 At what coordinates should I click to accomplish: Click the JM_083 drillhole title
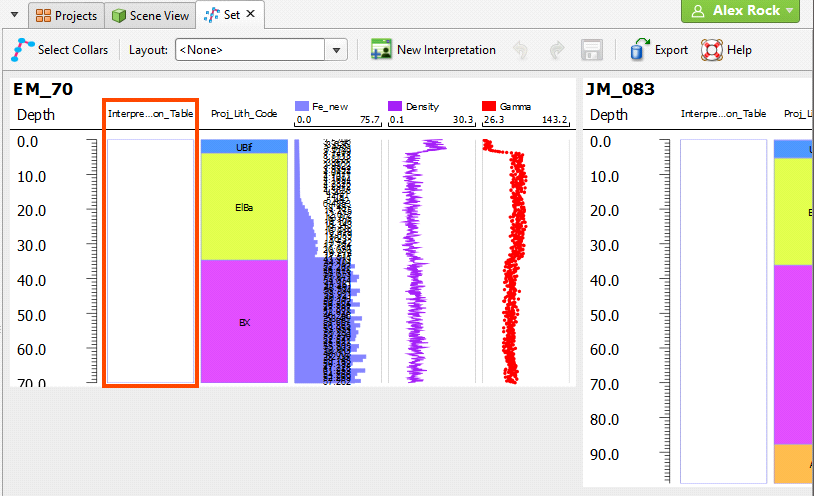tap(622, 90)
